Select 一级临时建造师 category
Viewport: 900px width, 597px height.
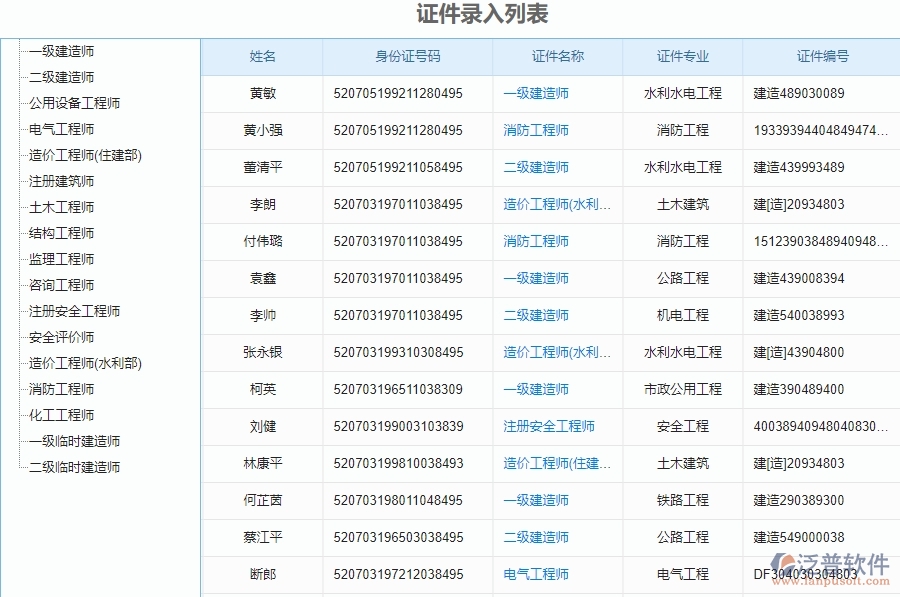click(70, 441)
